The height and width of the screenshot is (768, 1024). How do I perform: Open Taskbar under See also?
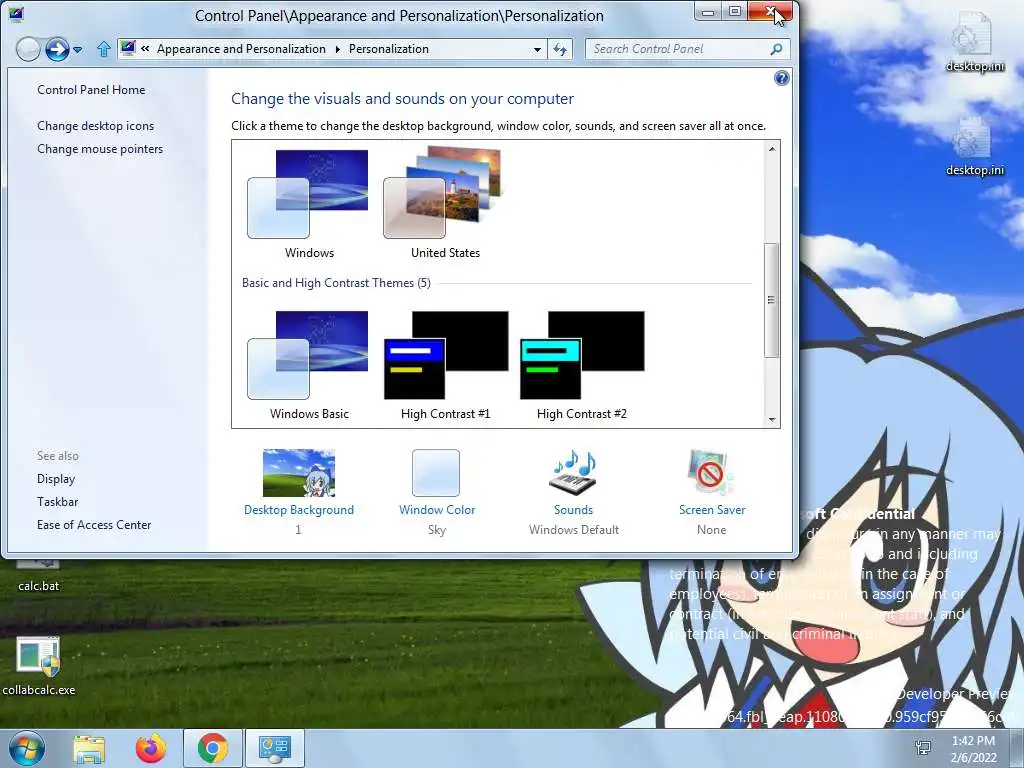coord(57,502)
